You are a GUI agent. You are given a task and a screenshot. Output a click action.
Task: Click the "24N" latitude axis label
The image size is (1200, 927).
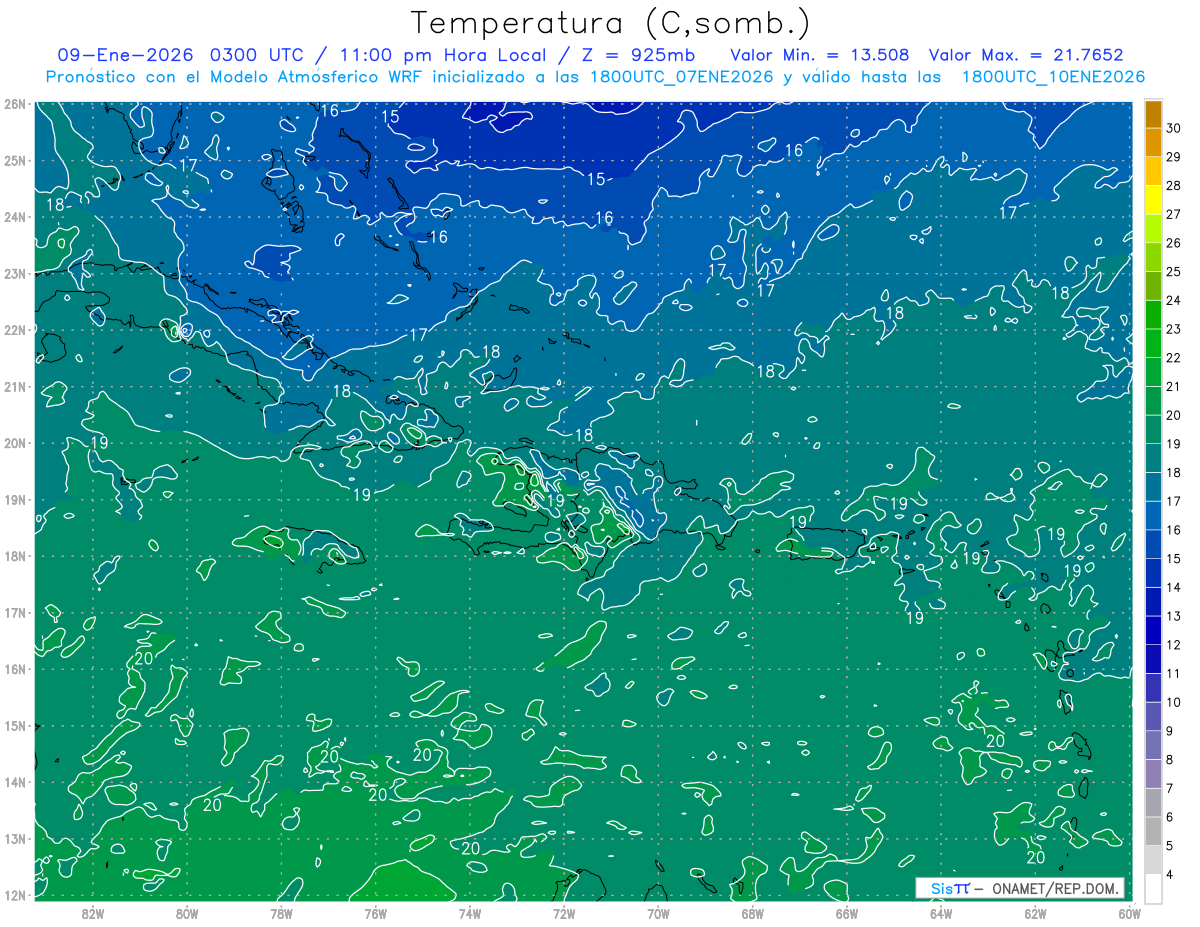[15, 217]
